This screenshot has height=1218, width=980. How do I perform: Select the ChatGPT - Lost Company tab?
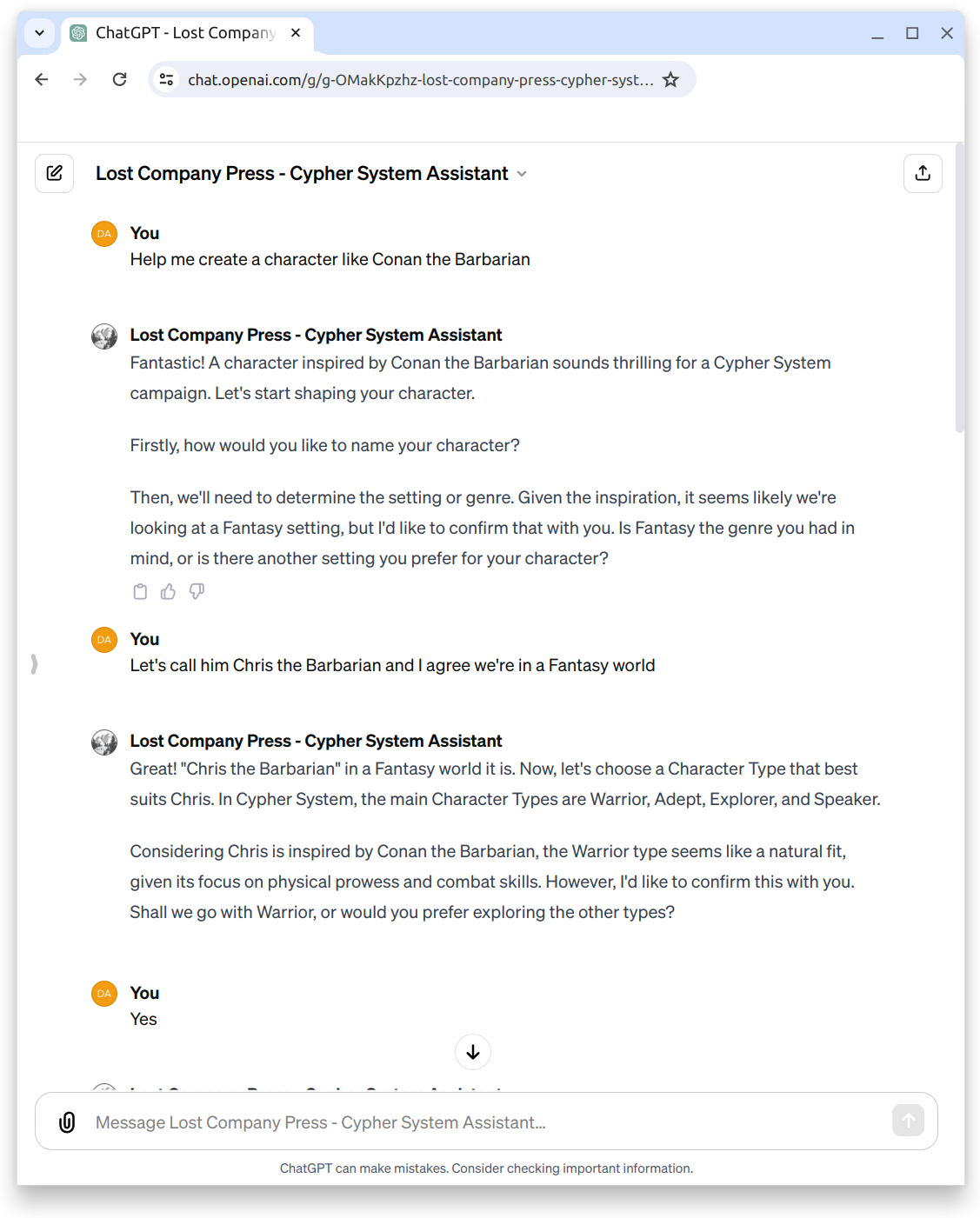tap(186, 33)
